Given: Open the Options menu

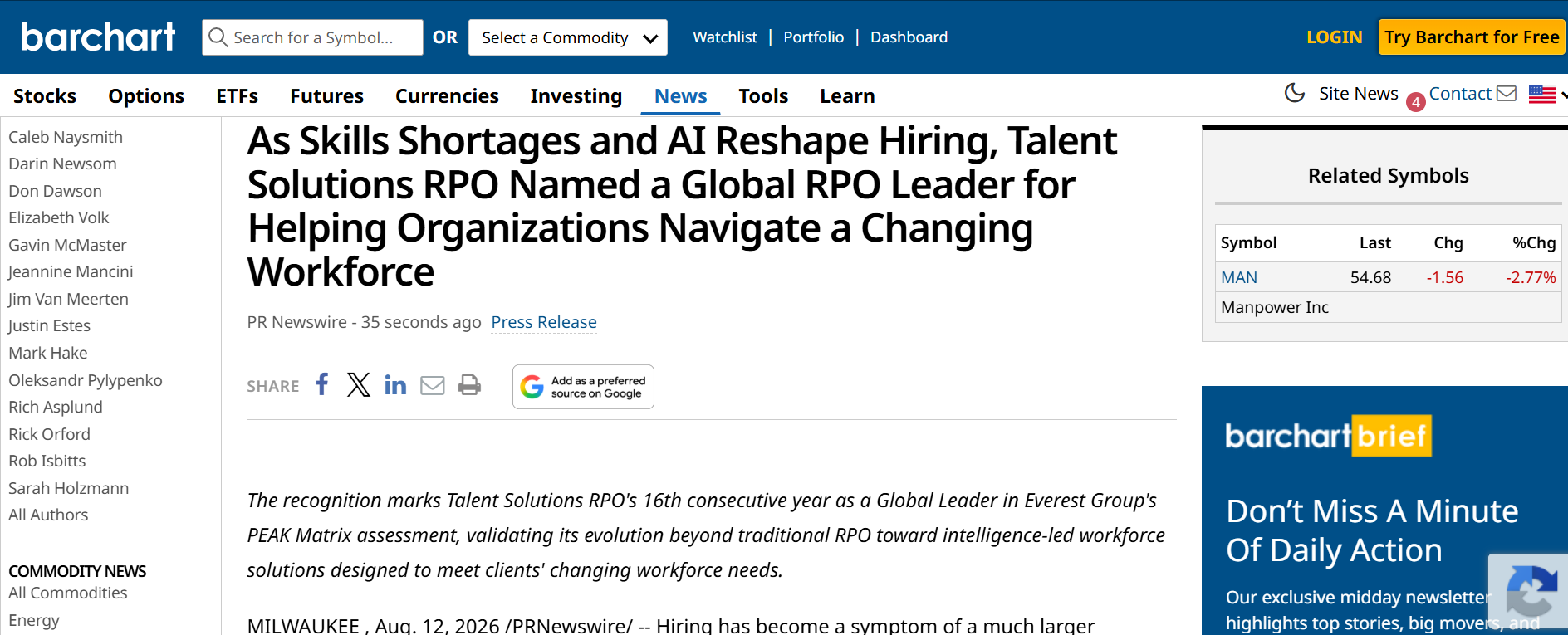Looking at the screenshot, I should [x=146, y=96].
